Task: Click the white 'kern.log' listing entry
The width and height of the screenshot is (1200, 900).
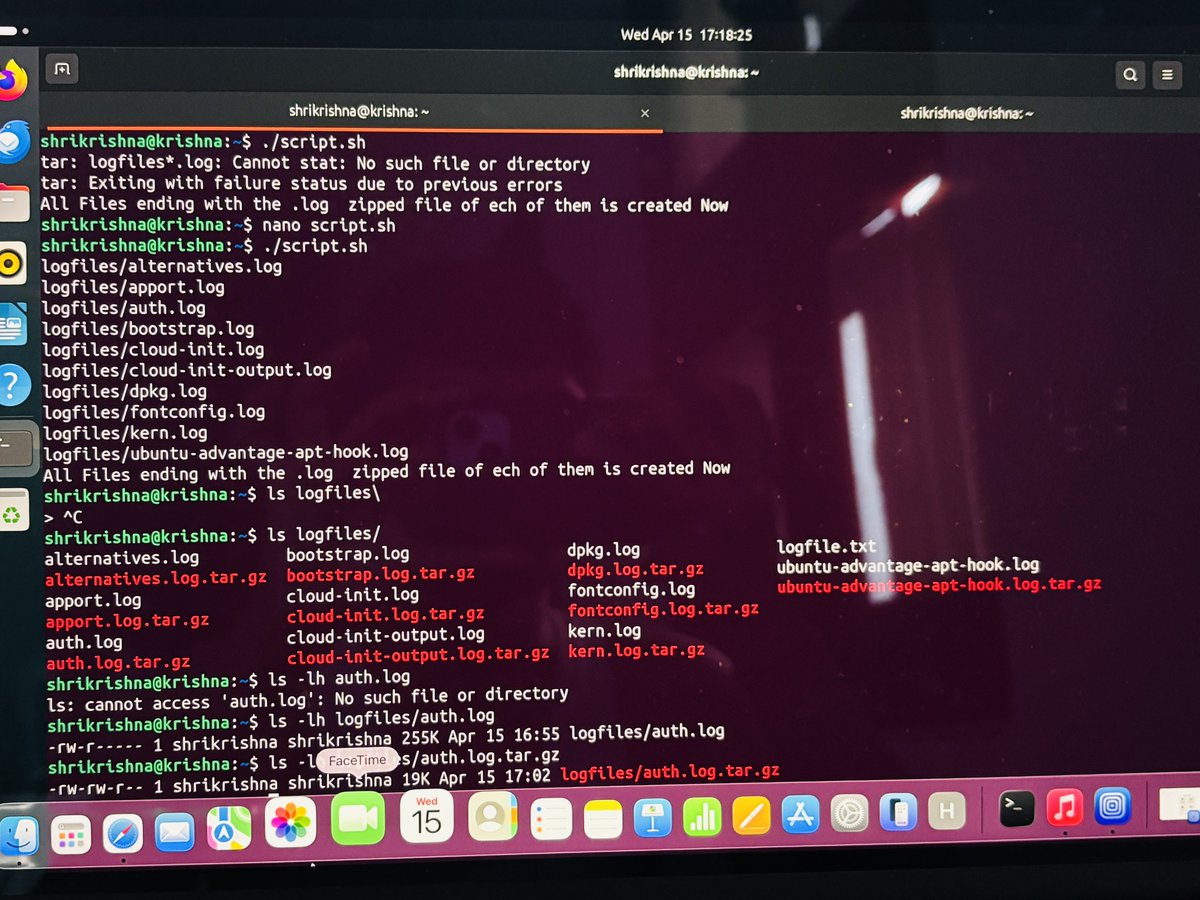Action: 604,631
